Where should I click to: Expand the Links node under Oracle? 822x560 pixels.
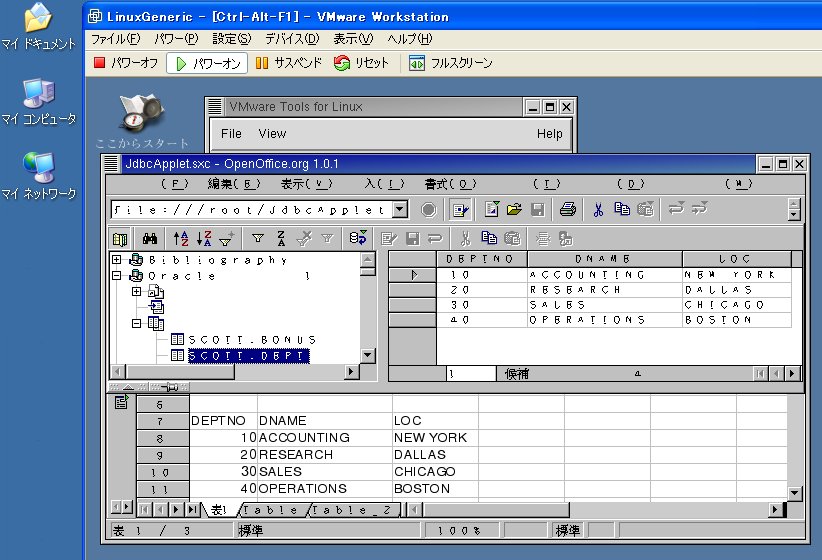coord(136,292)
